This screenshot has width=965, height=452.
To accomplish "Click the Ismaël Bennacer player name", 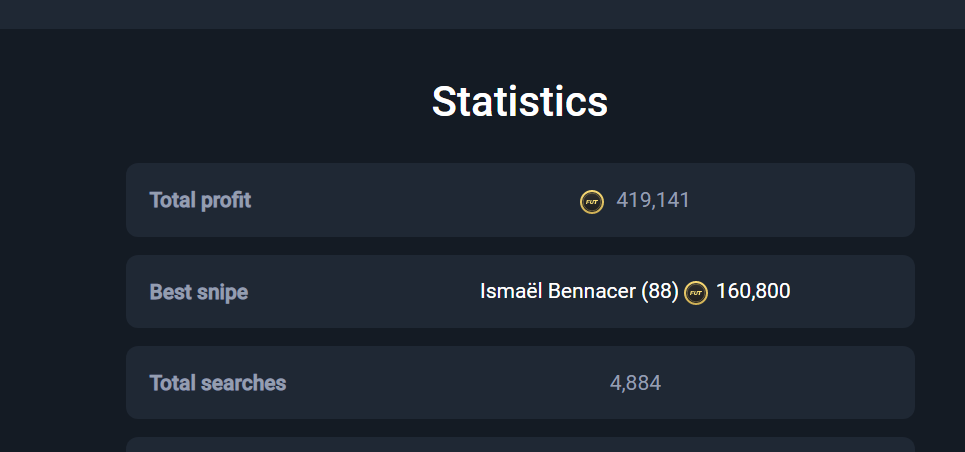I will 557,292.
